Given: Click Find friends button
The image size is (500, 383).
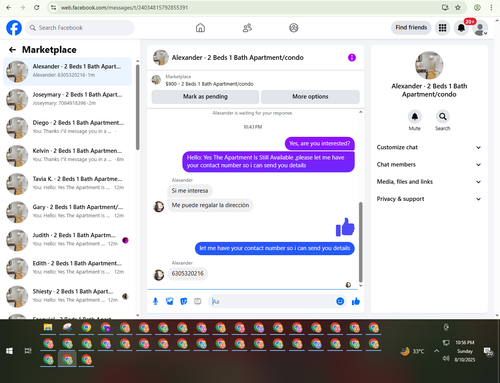Looking at the screenshot, I should click(x=411, y=28).
